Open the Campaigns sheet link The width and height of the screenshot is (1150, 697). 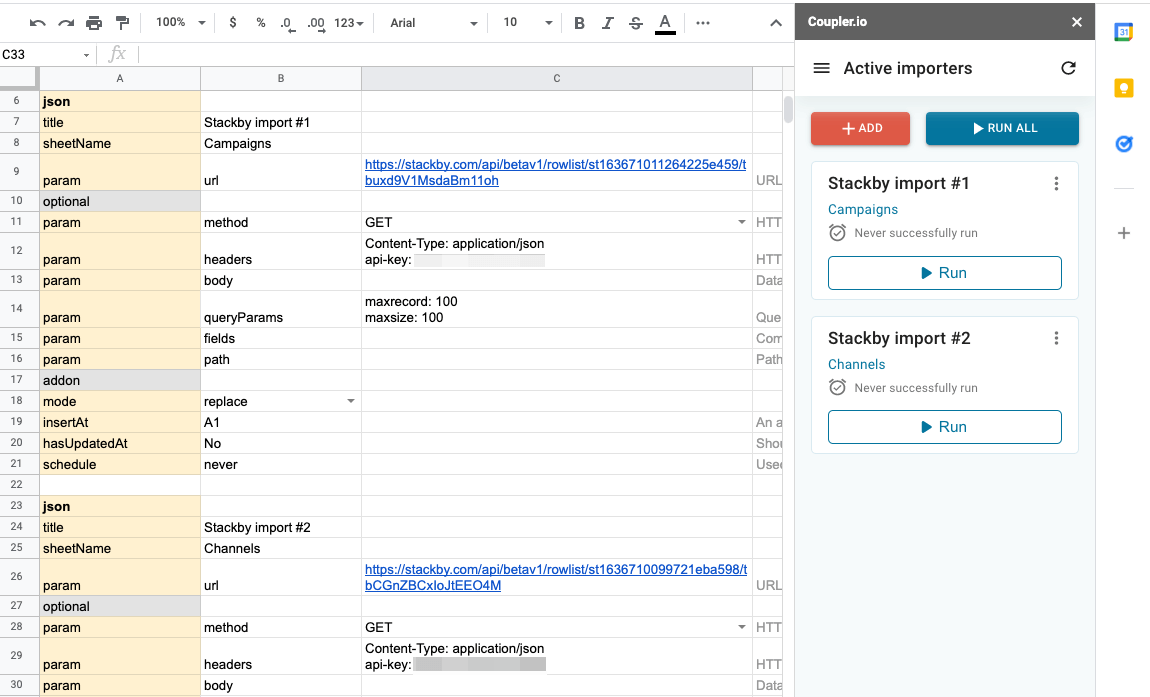click(x=862, y=209)
